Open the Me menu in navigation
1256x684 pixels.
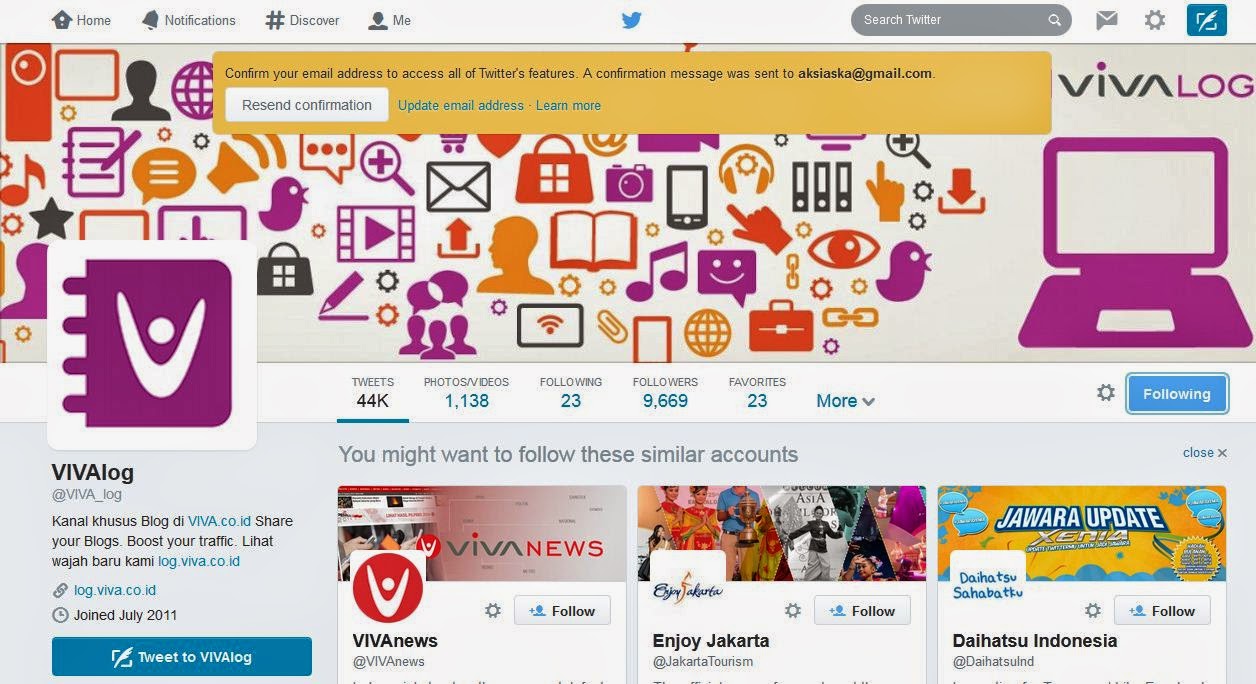(x=390, y=20)
